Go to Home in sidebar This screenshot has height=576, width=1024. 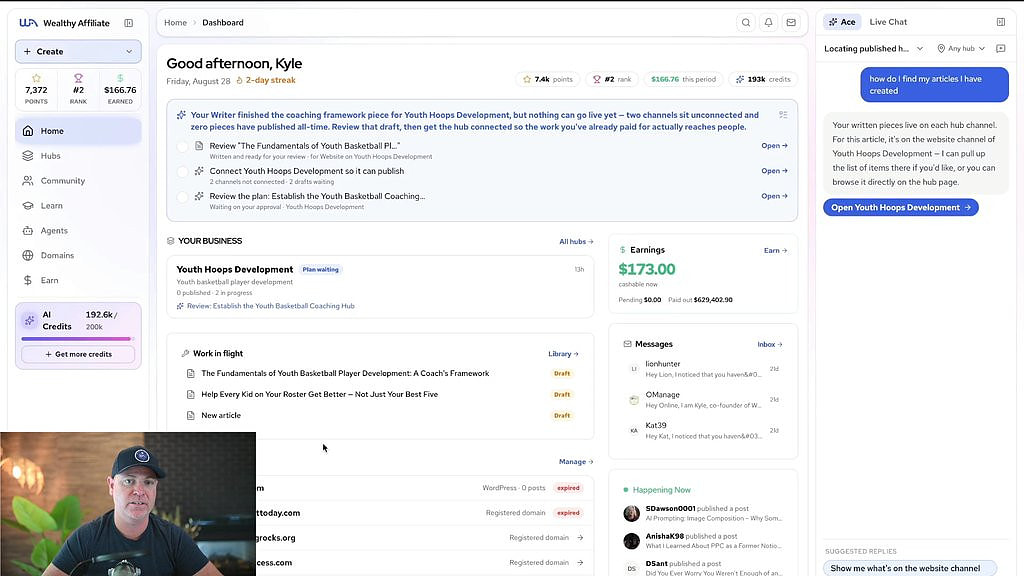[78, 131]
